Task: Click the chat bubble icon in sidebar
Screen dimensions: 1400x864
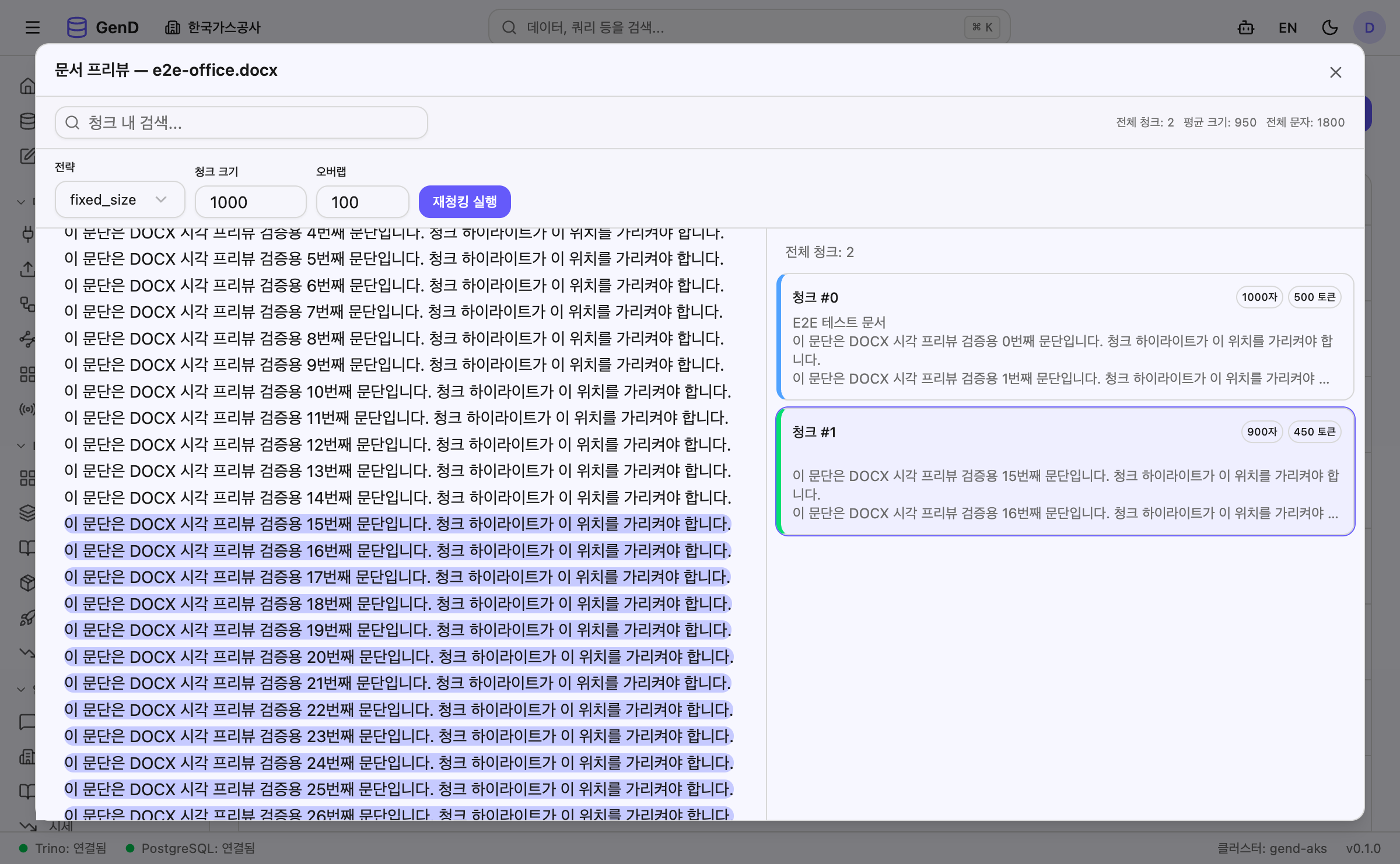Action: pyautogui.click(x=27, y=722)
